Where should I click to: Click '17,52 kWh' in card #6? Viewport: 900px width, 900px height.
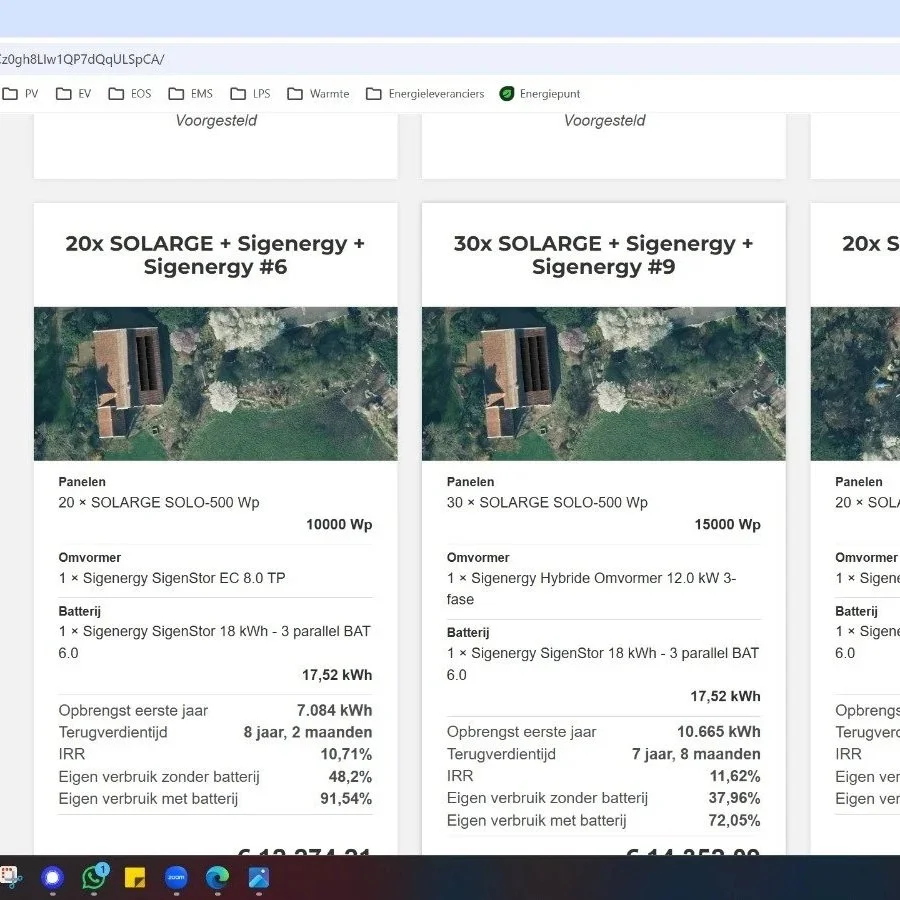click(337, 674)
